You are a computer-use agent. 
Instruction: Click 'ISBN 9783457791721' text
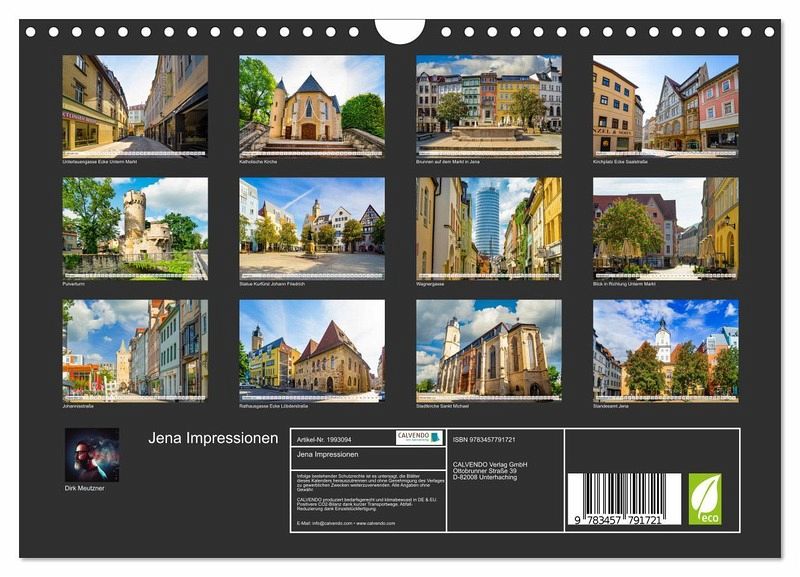click(484, 439)
